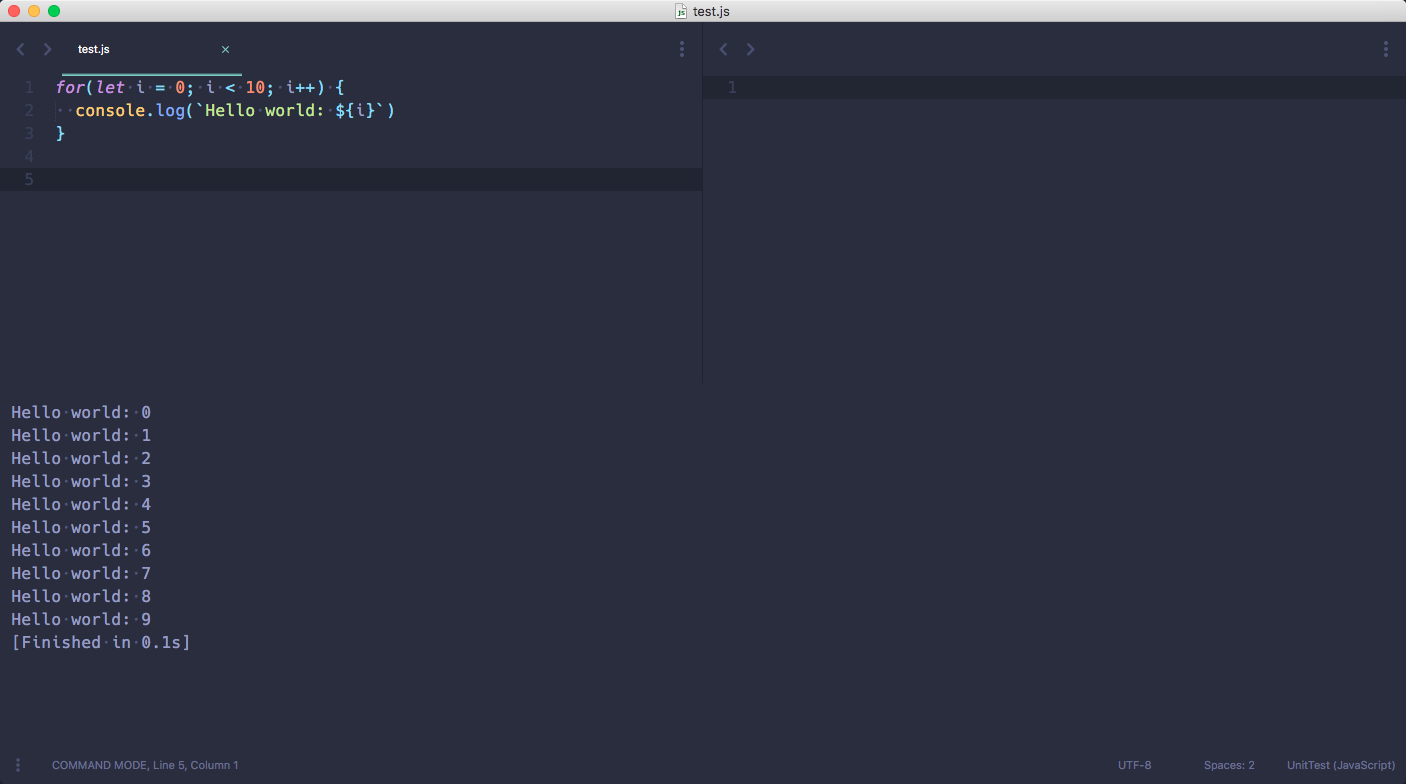Click the right pane forward navigation arrow

click(751, 49)
